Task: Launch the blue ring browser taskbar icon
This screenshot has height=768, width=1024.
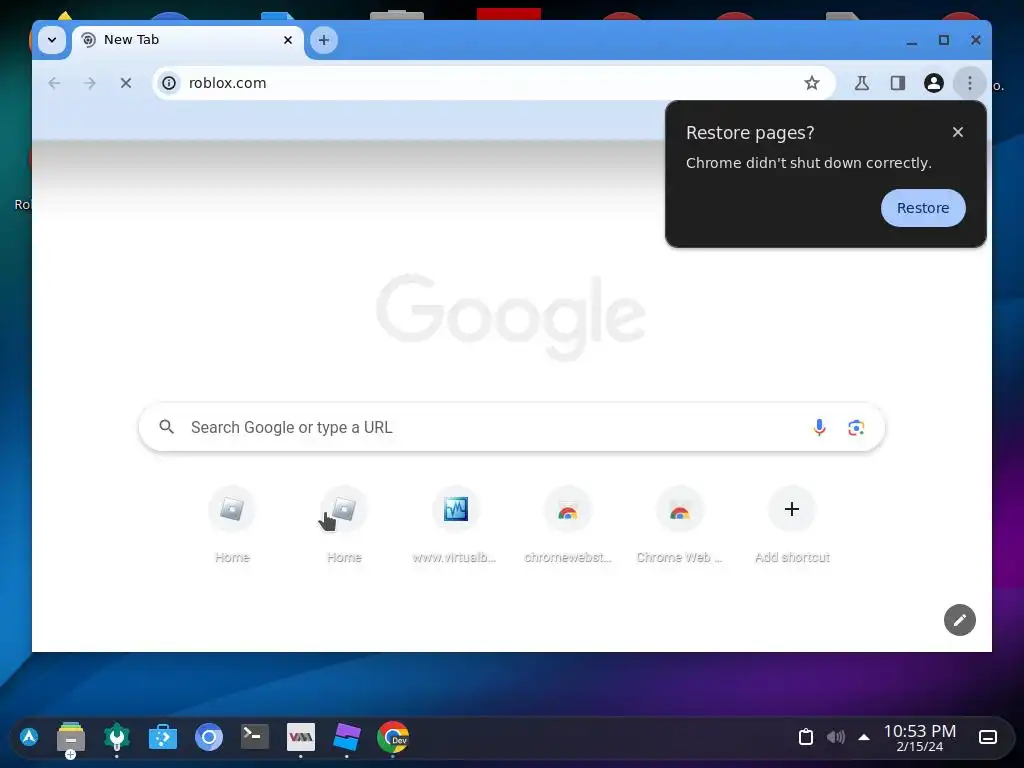Action: tap(209, 737)
